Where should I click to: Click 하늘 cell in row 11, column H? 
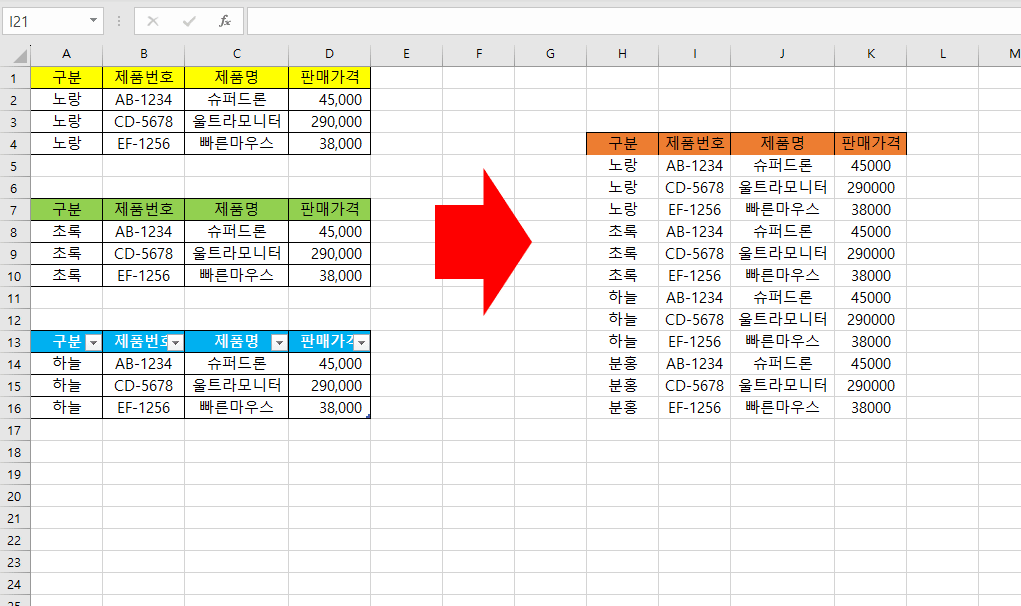(x=622, y=298)
